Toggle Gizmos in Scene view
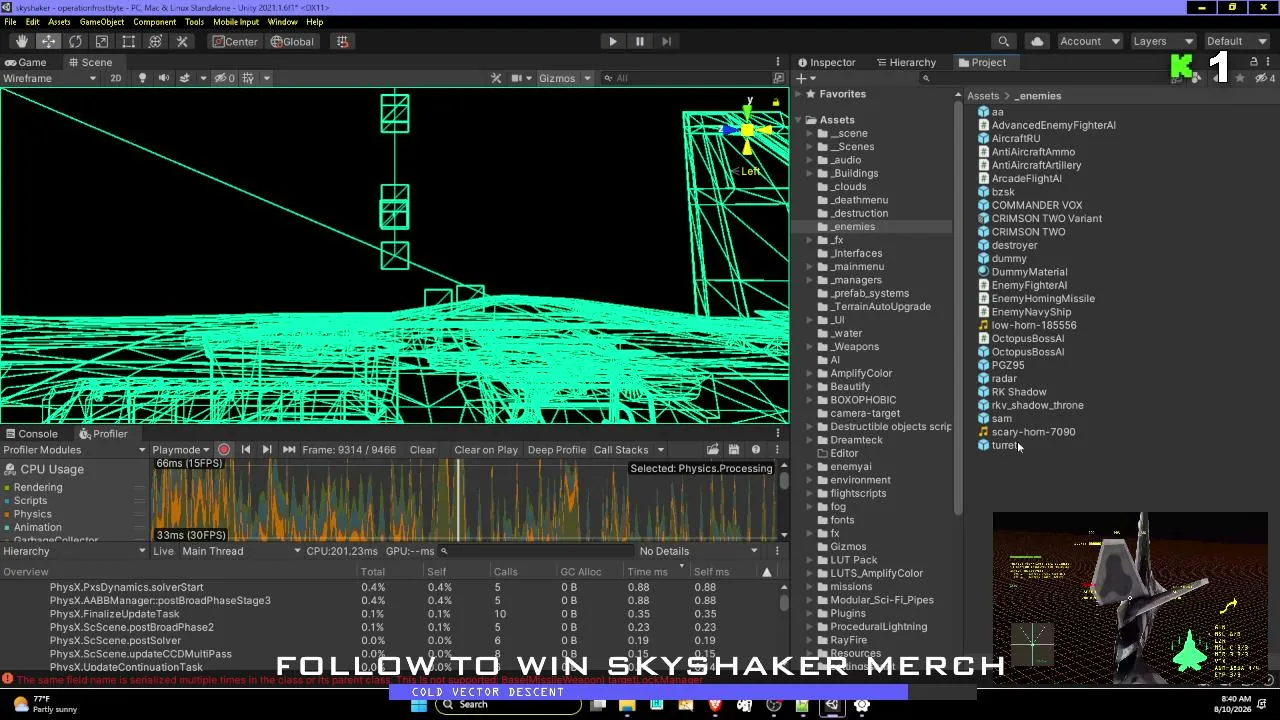 pos(557,78)
